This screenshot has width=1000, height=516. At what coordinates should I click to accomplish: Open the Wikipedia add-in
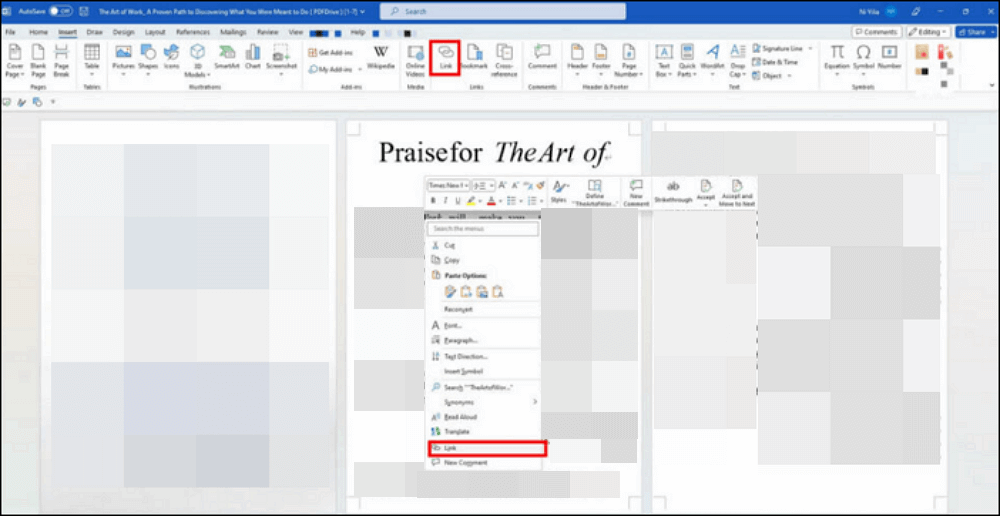tap(381, 56)
